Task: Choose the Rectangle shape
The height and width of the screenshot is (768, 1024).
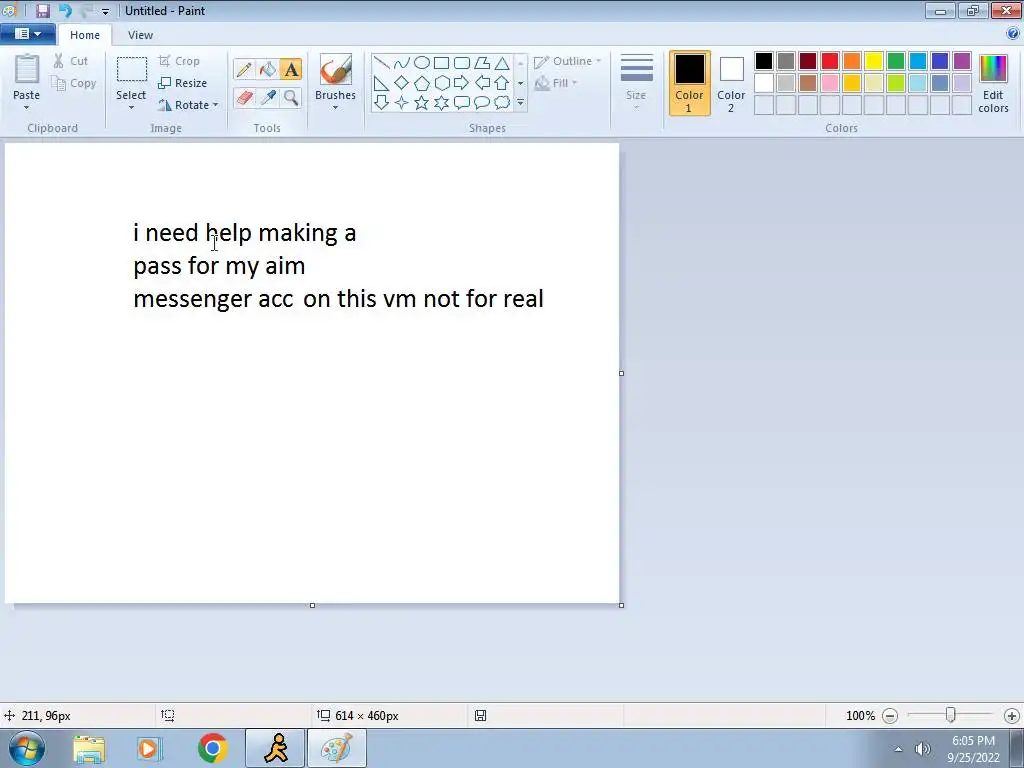Action: [441, 63]
